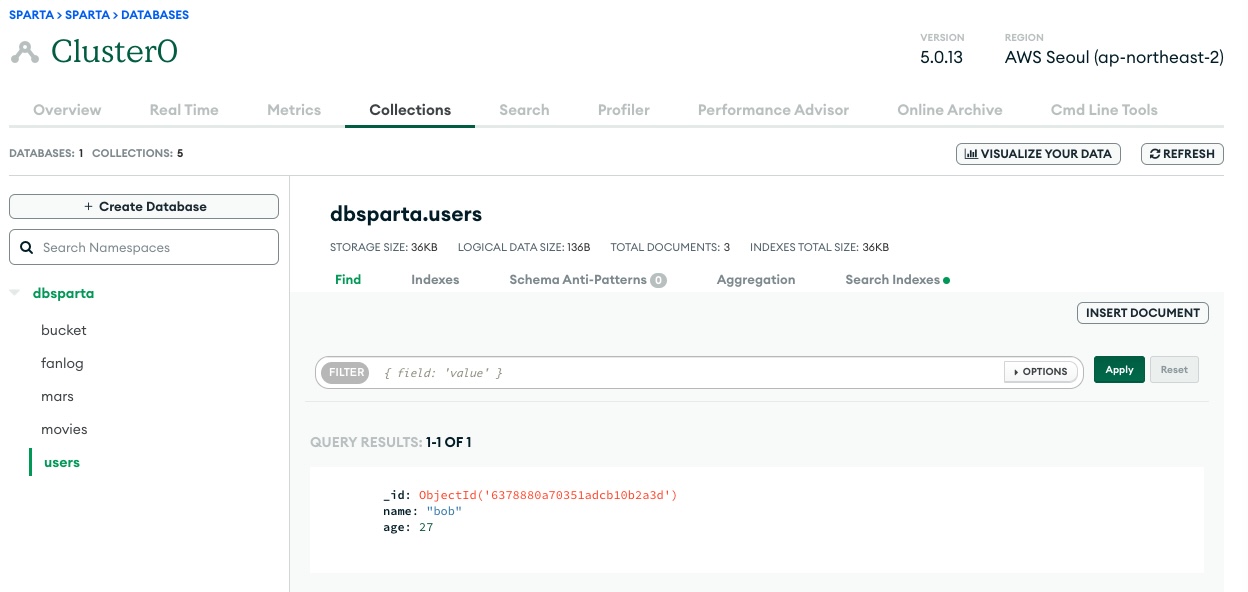Reset the query filter
This screenshot has width=1248, height=592.
(x=1174, y=370)
